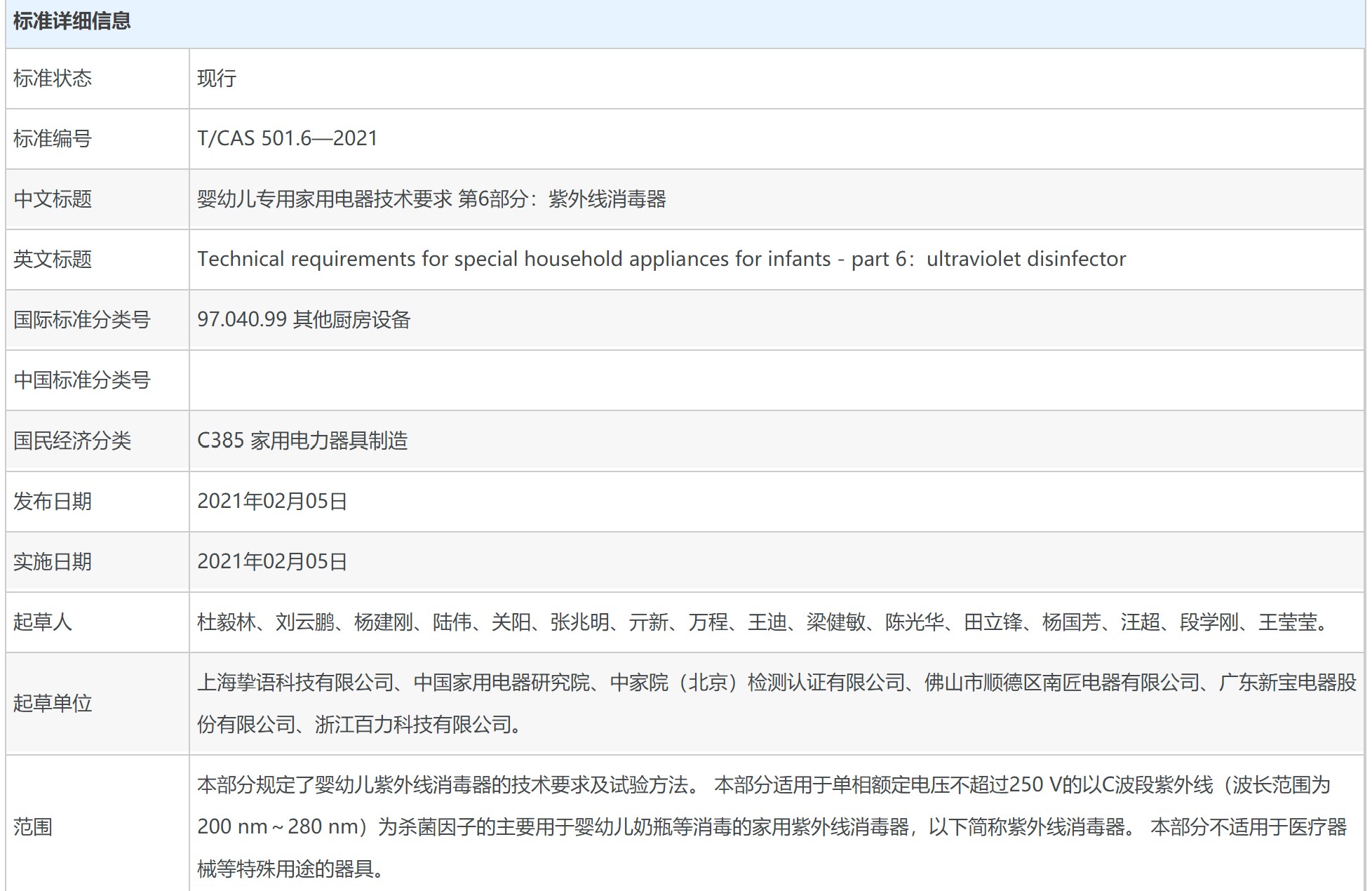This screenshot has width=1372, height=891.
Task: Click Chinese title 婴幼儿专用家用电器技术要求 text
Action: point(324,199)
